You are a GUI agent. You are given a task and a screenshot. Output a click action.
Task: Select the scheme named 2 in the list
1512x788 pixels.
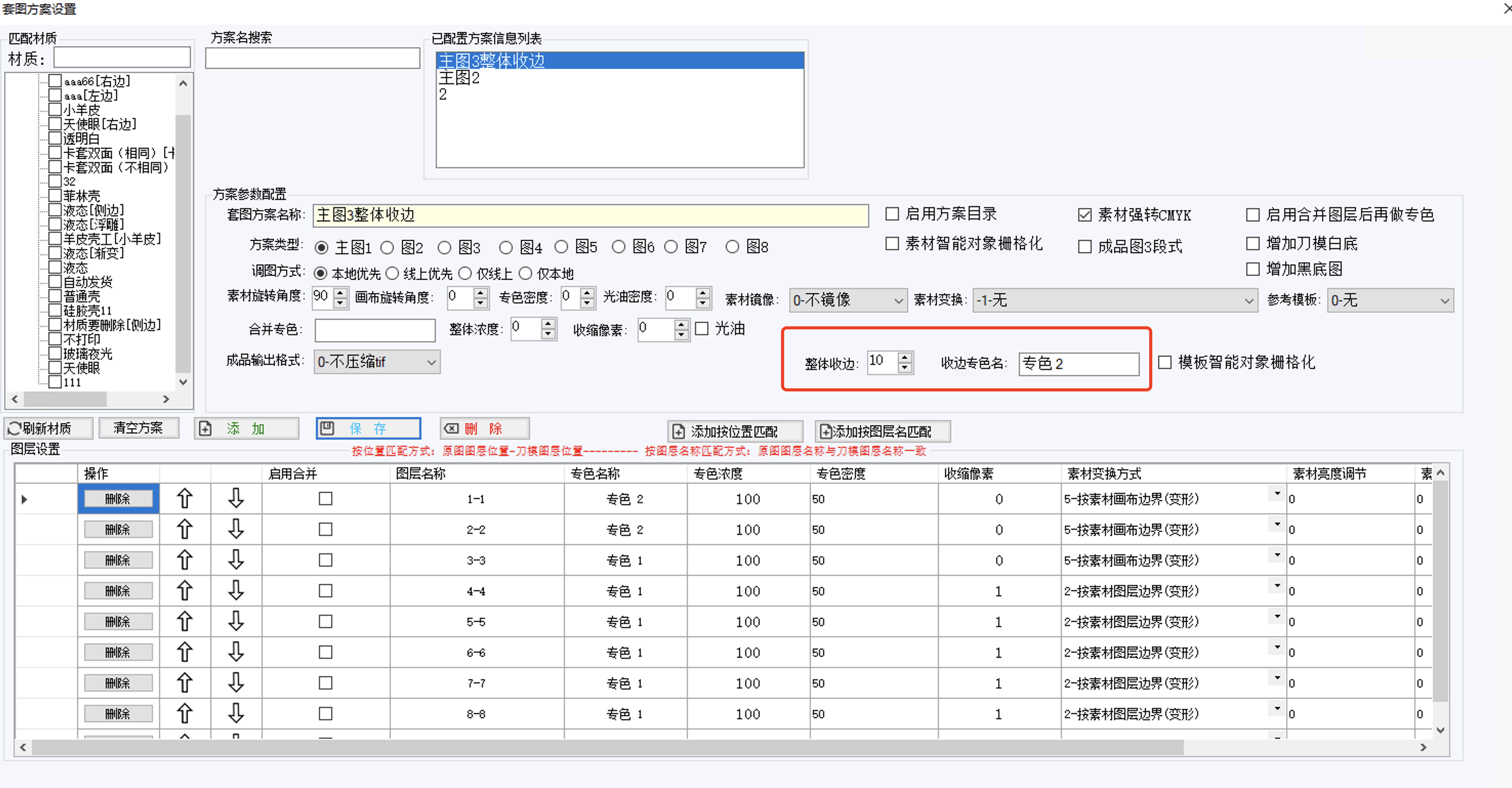pyautogui.click(x=443, y=94)
